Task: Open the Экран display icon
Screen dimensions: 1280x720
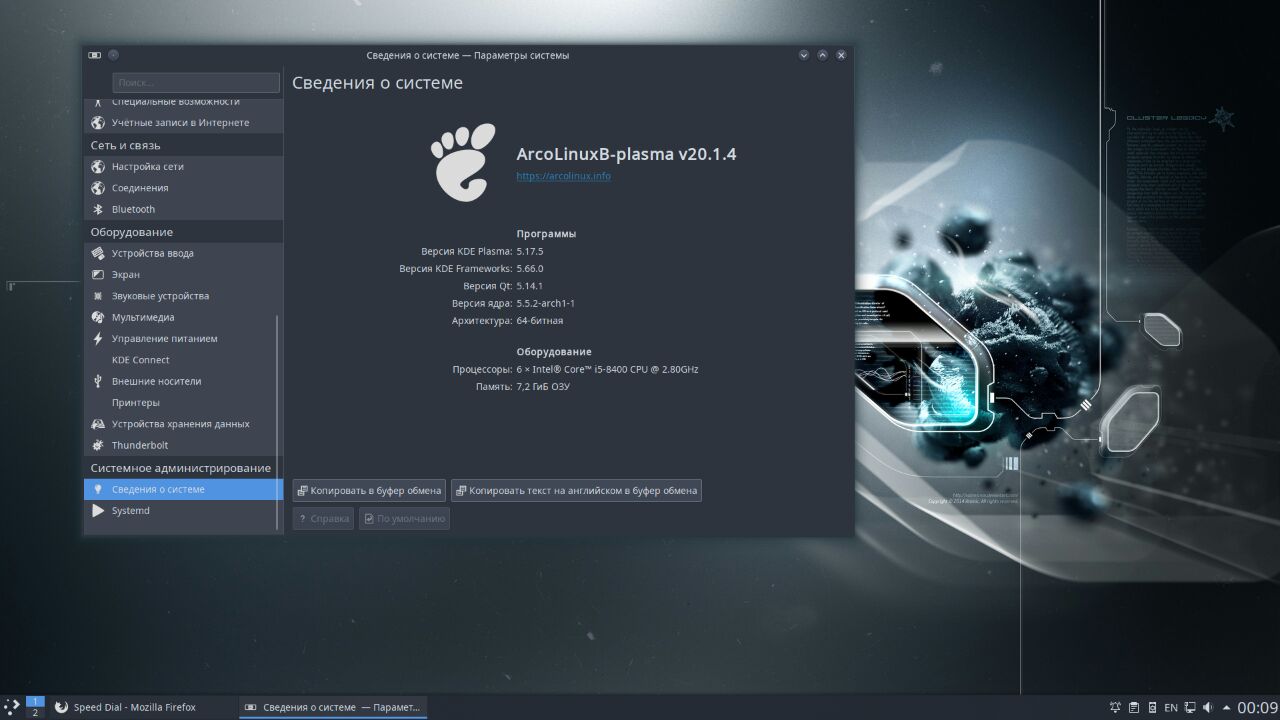Action: coord(98,275)
